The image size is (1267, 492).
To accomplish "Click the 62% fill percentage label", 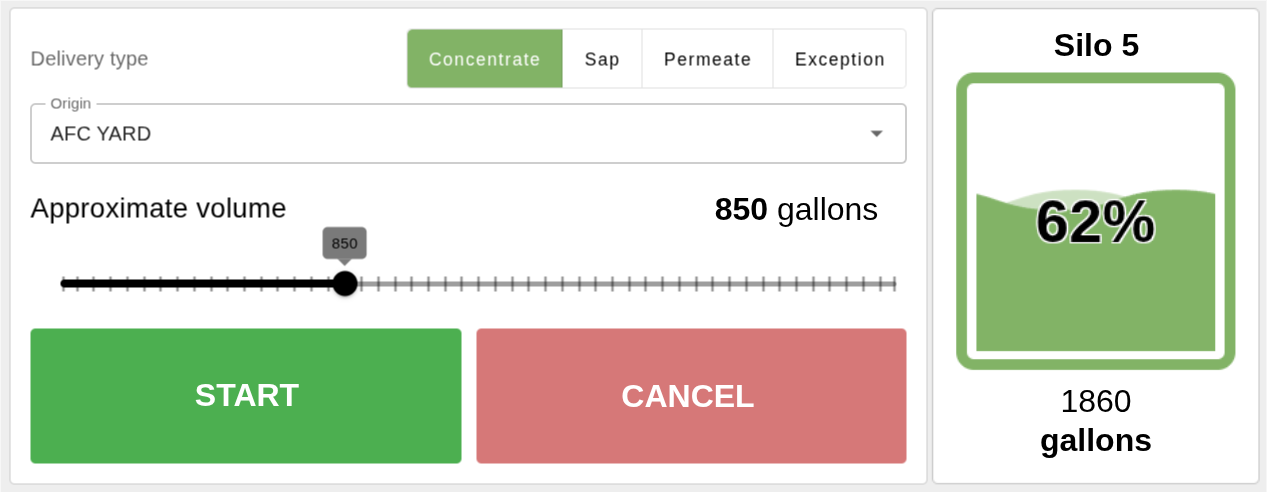I will point(1096,222).
